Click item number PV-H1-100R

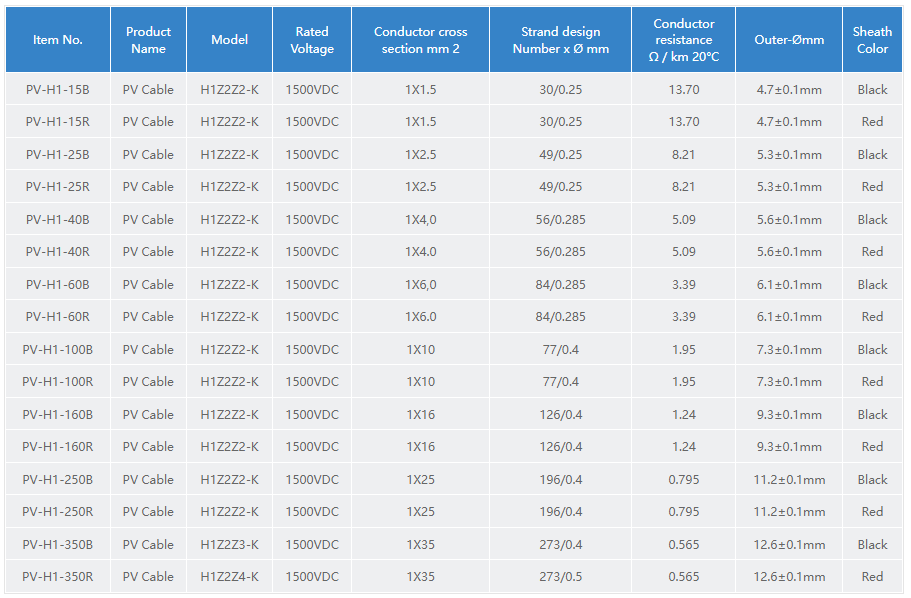pos(58,382)
